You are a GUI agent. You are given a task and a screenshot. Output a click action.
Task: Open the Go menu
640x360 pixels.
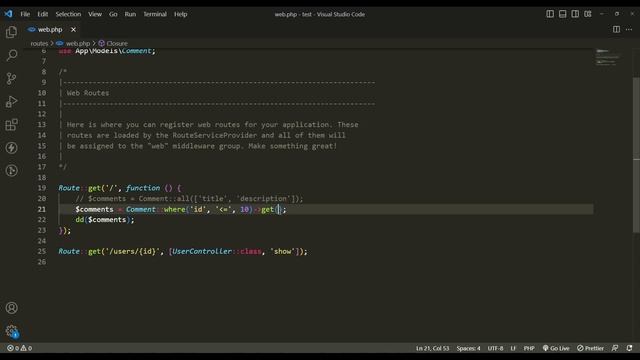point(113,14)
